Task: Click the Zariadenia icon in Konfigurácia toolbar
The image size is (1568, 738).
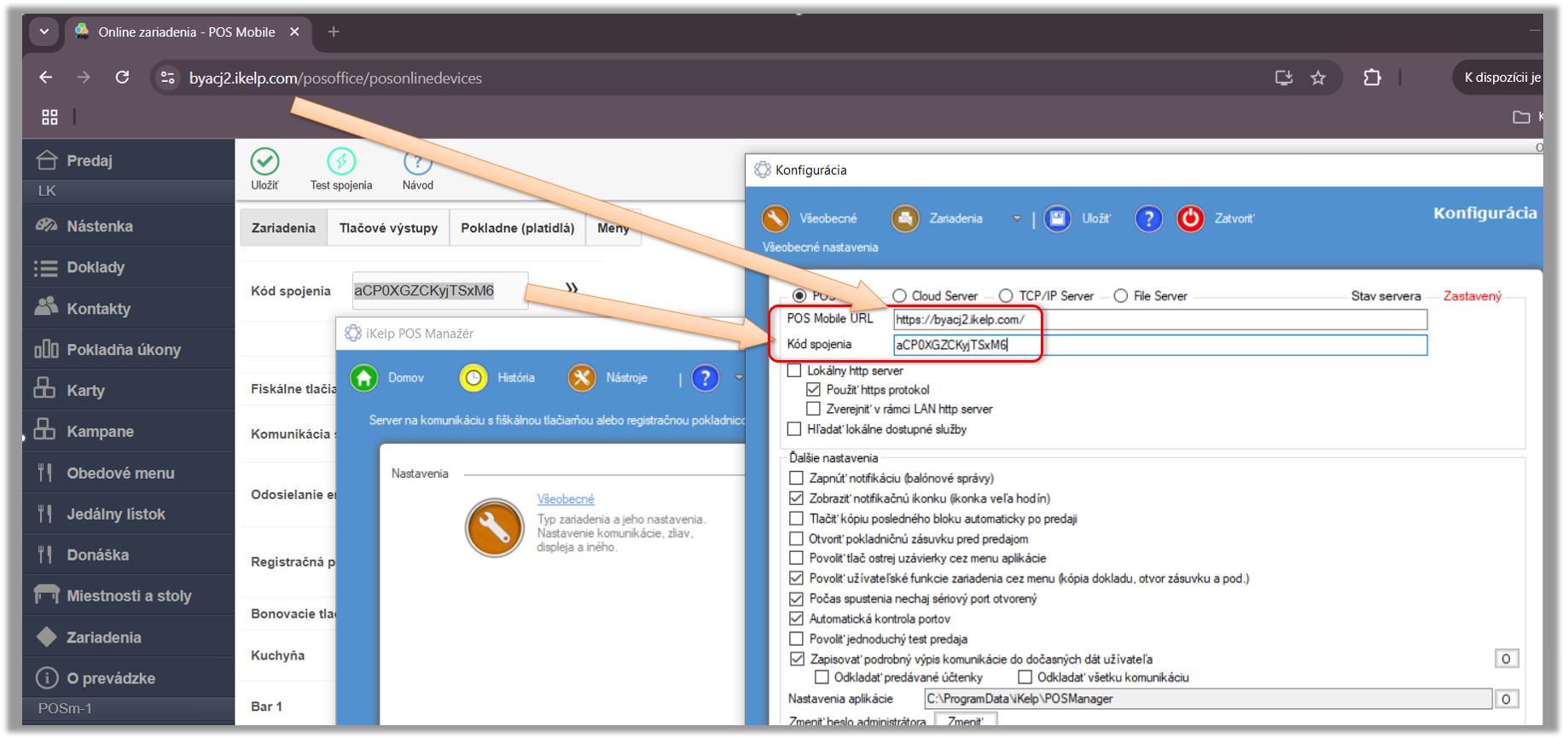Action: click(905, 218)
